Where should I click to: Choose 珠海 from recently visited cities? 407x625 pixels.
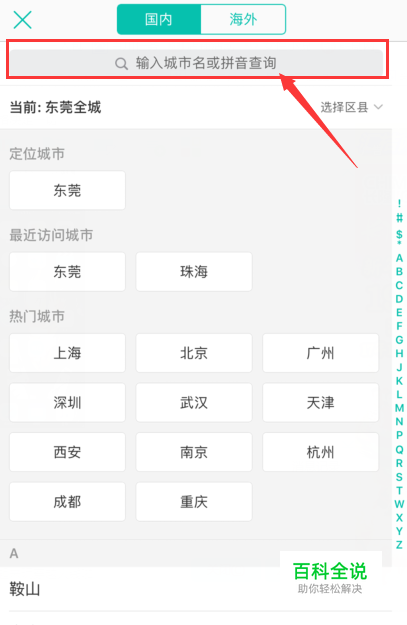[194, 272]
